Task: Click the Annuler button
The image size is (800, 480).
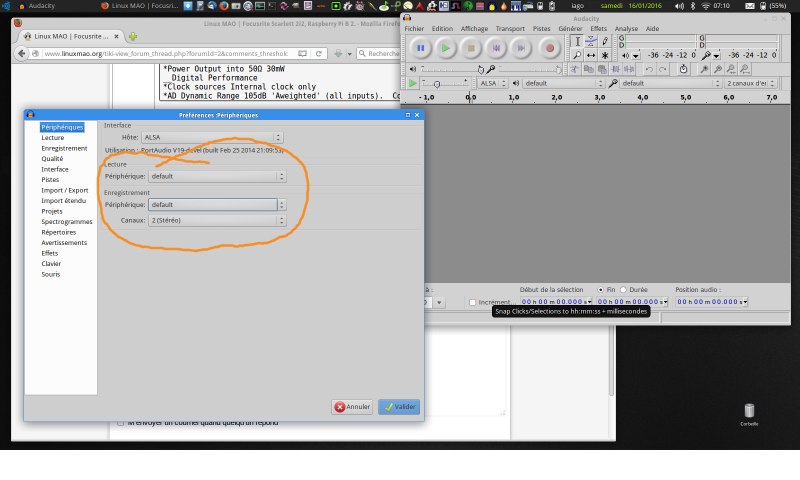Action: pyautogui.click(x=352, y=407)
